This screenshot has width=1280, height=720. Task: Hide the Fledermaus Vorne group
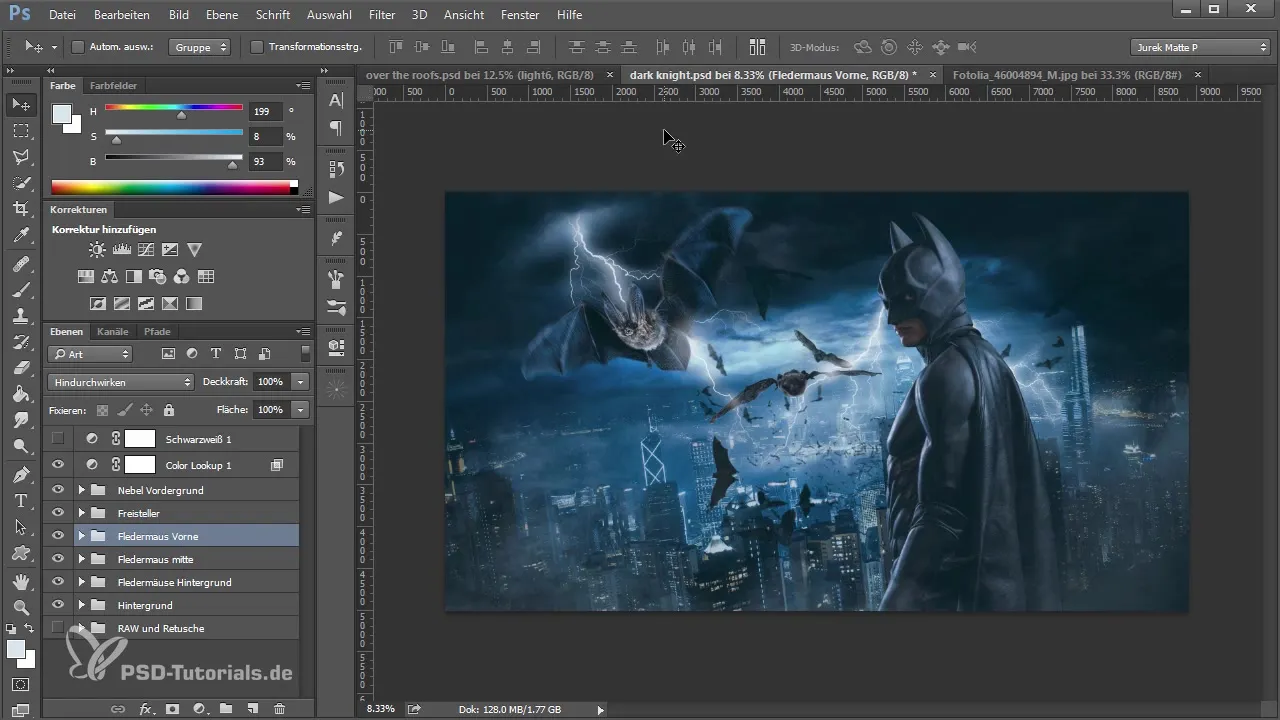point(58,536)
